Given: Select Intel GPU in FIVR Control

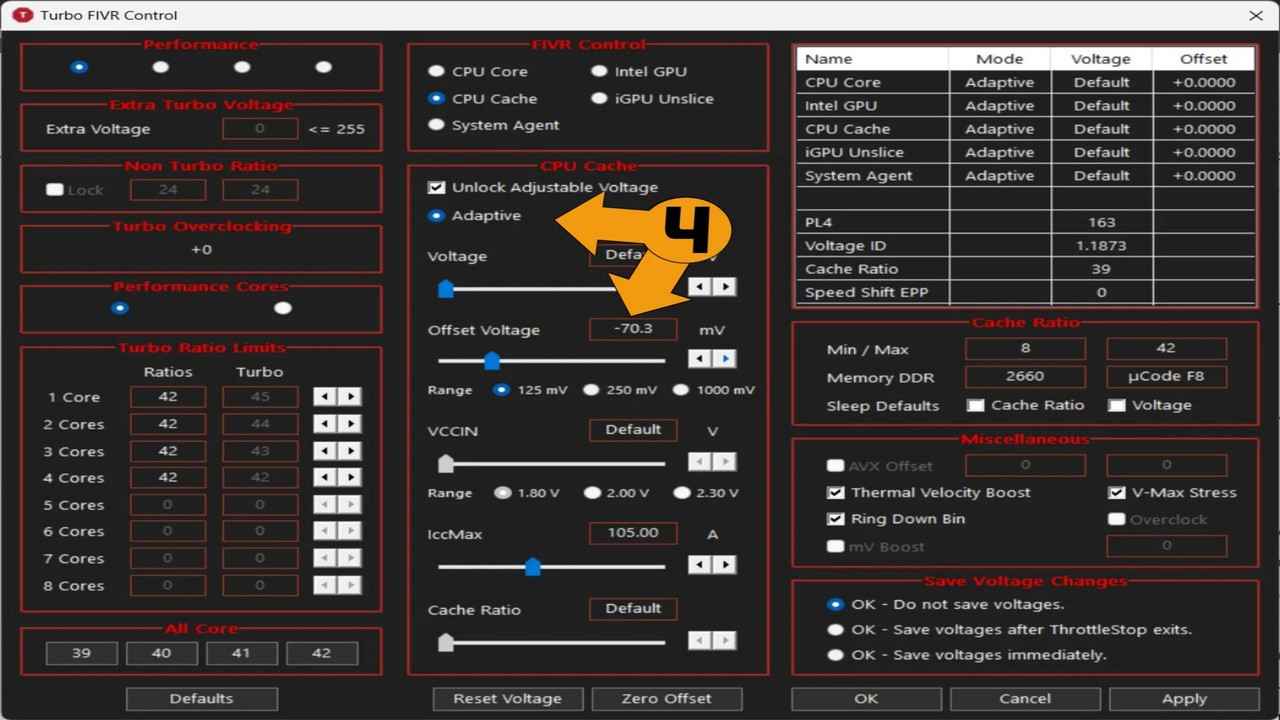Looking at the screenshot, I should point(599,71).
